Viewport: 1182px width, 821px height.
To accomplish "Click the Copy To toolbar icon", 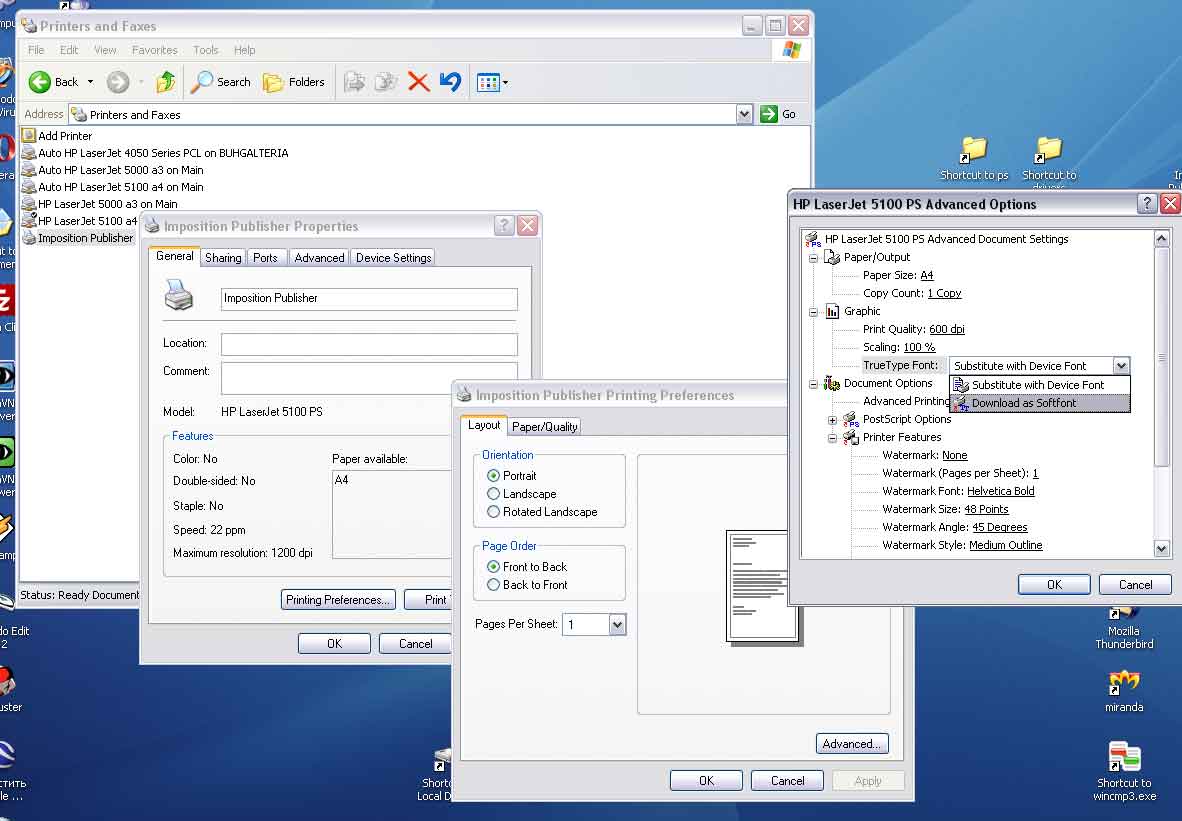I will point(386,81).
